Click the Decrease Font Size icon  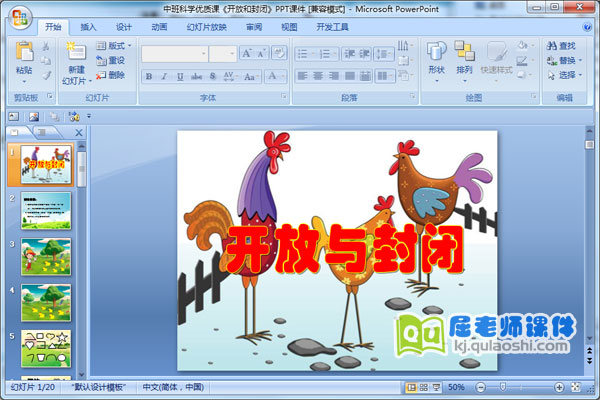pos(262,53)
